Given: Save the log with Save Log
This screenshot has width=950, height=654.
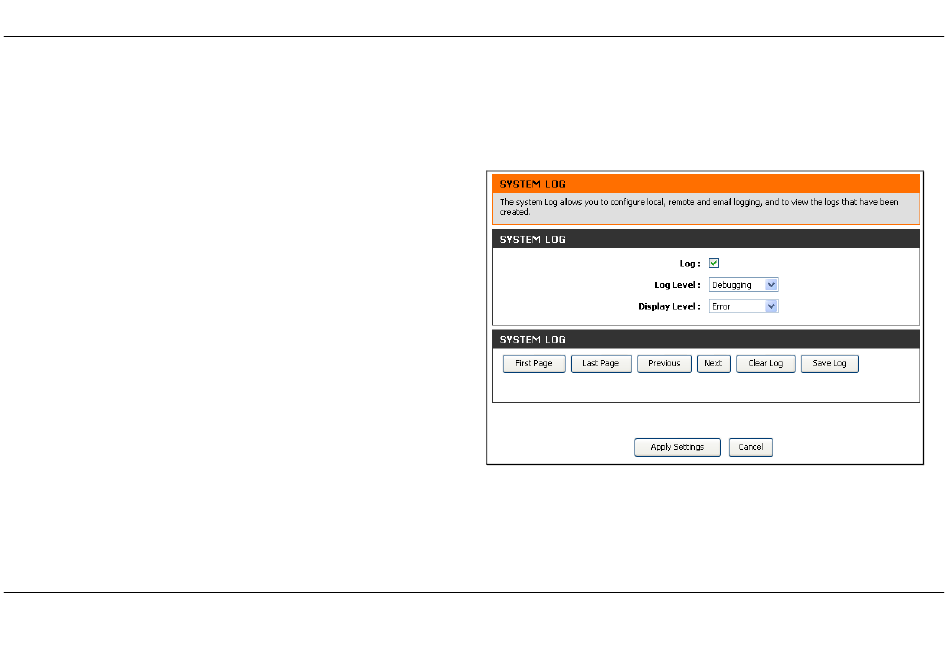Looking at the screenshot, I should [829, 364].
